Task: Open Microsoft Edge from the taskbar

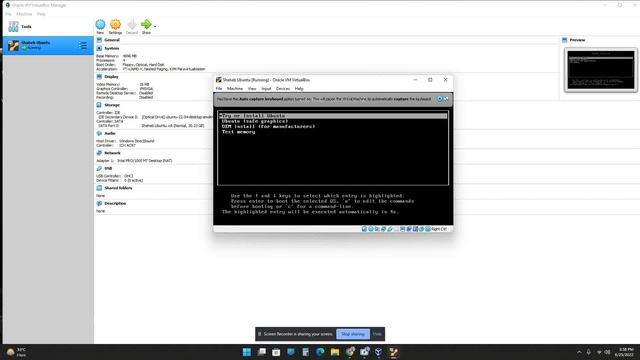Action: coord(320,352)
